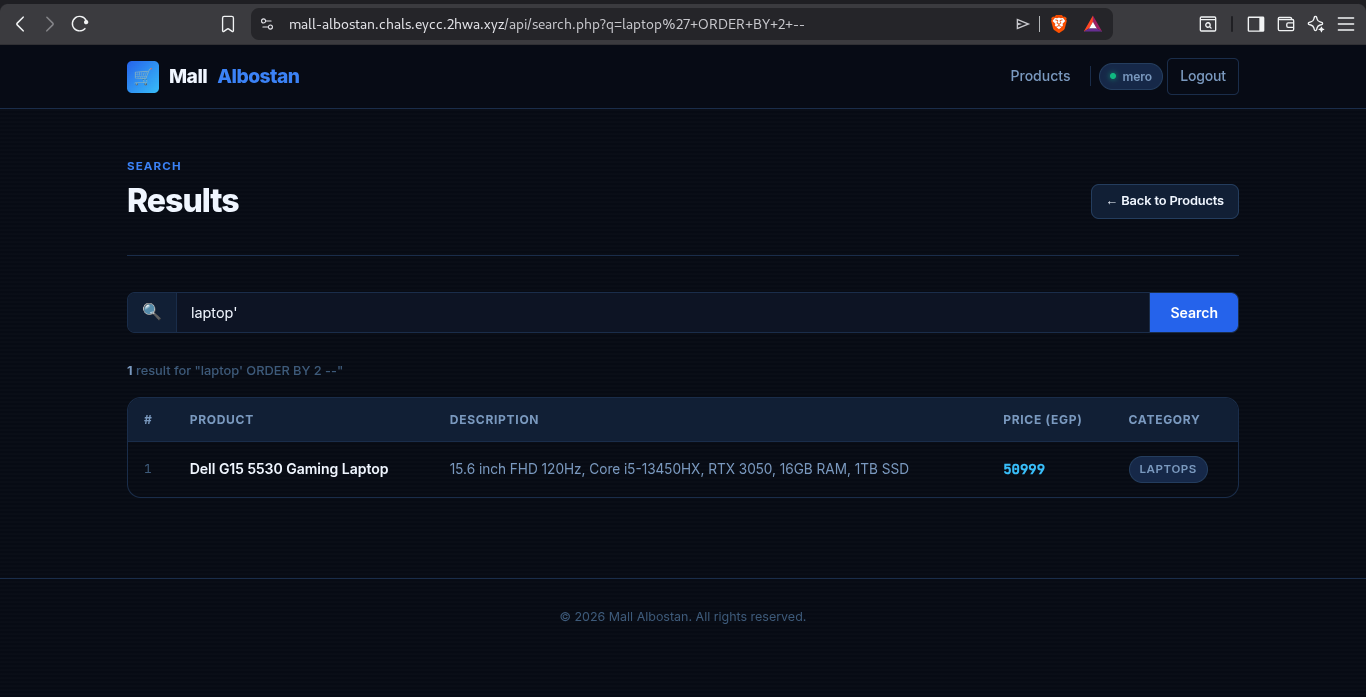
Task: Click the mero user badge
Action: point(1131,77)
